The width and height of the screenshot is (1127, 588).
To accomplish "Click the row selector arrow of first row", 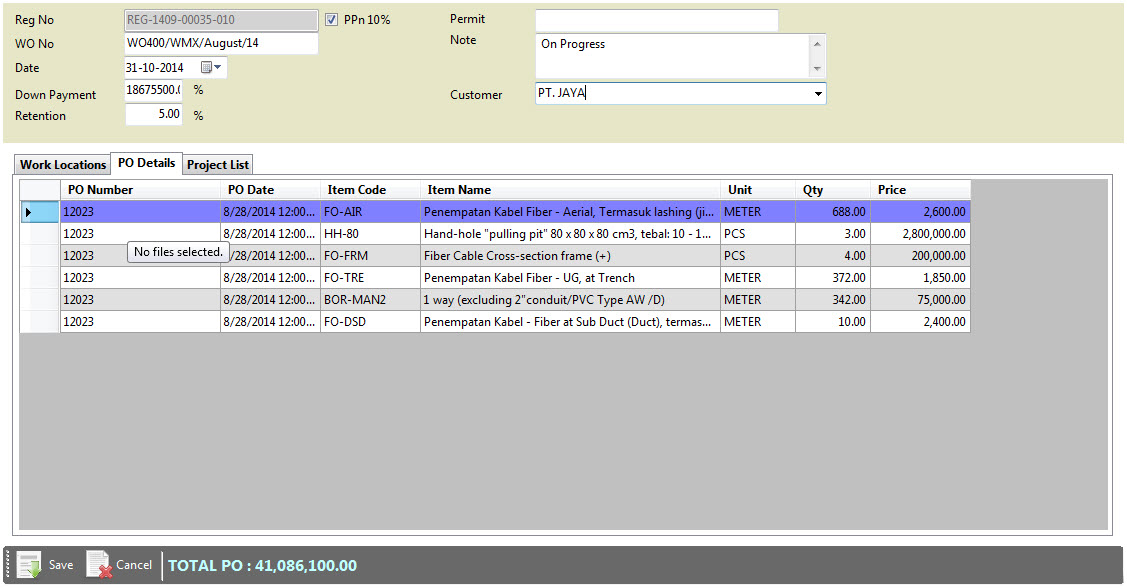I will [28, 212].
